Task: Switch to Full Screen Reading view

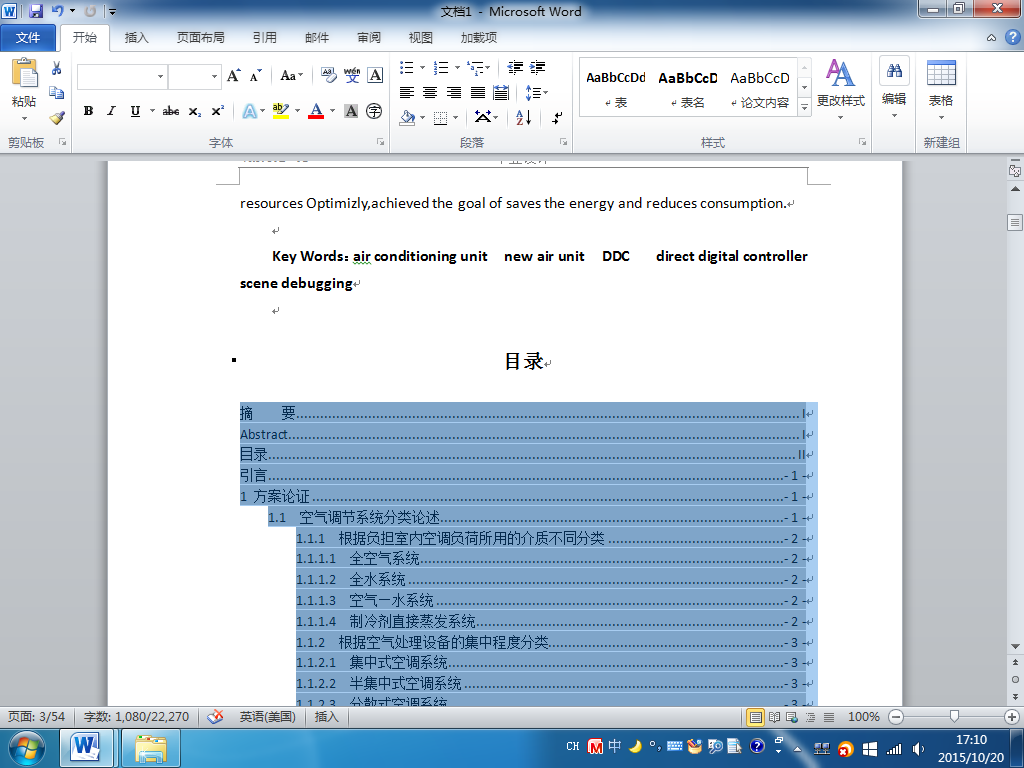Action: click(774, 717)
